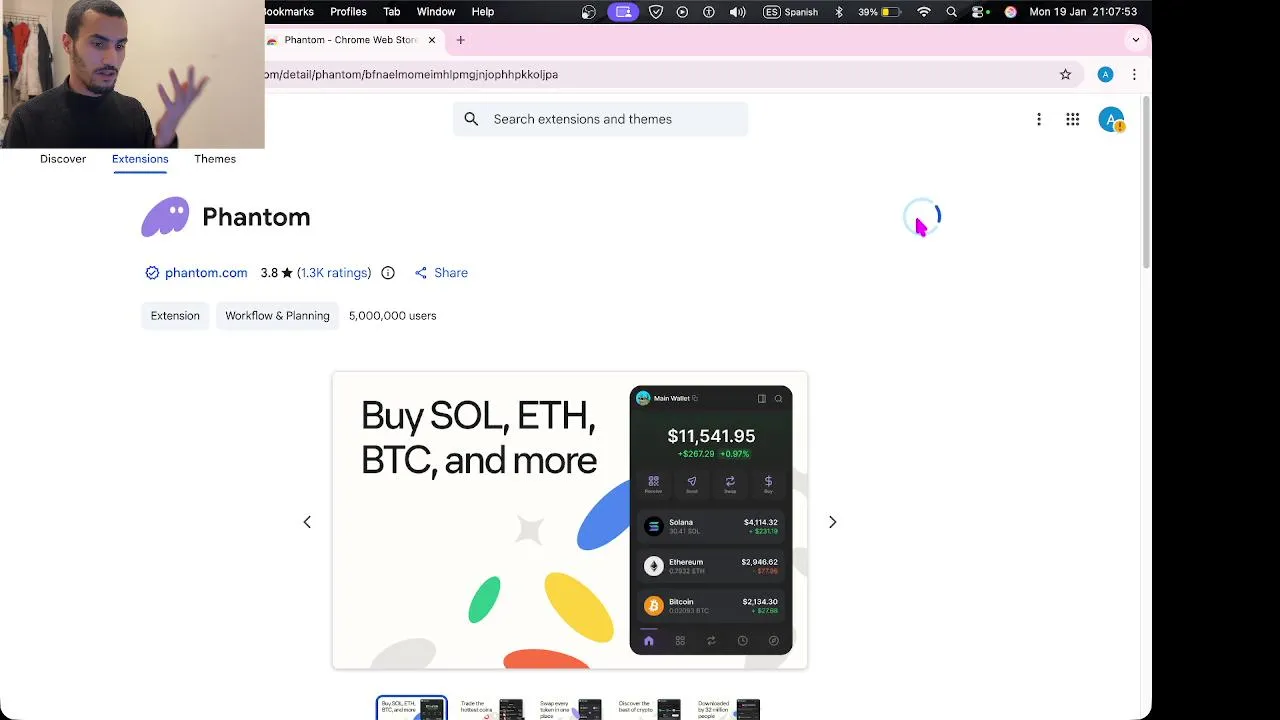This screenshot has width=1280, height=720.
Task: Open Chrome Web Store three-dot options menu
Action: pos(1039,119)
